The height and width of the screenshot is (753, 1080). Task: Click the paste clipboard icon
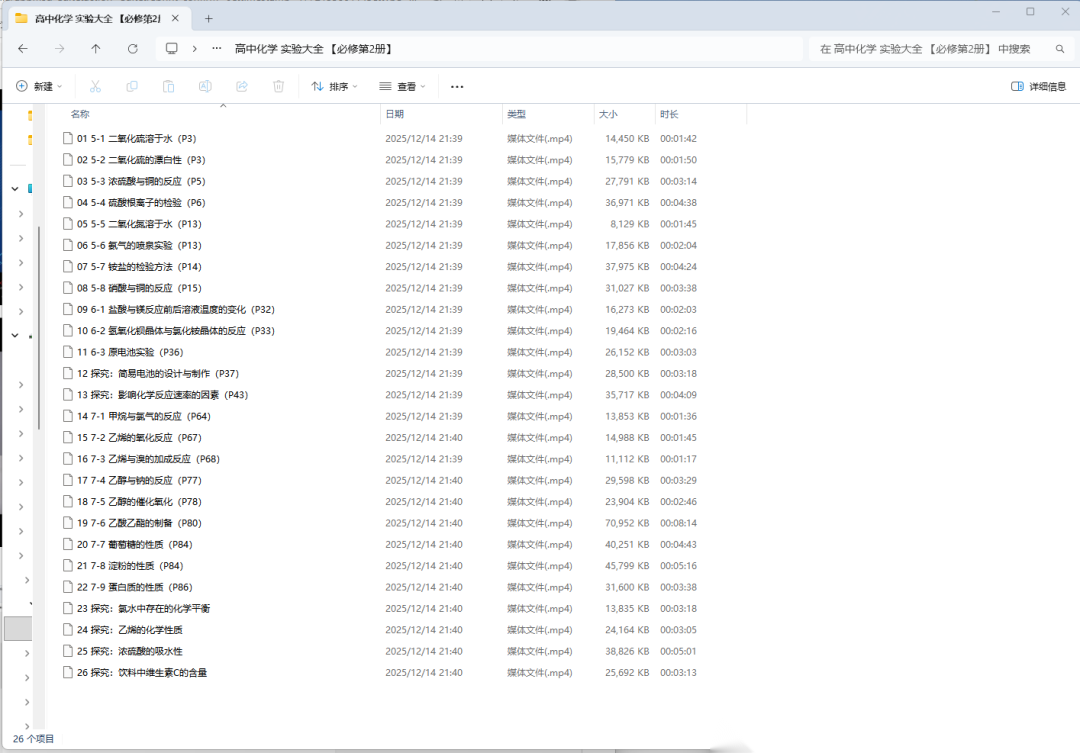tap(168, 87)
